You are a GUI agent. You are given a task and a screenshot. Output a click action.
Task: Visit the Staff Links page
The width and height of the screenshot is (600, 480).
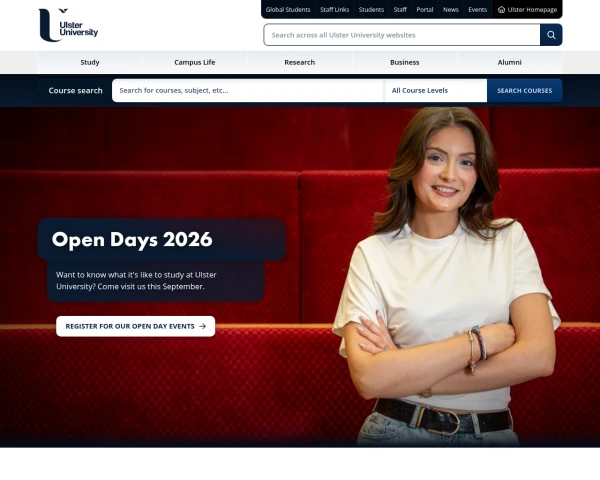pos(334,10)
